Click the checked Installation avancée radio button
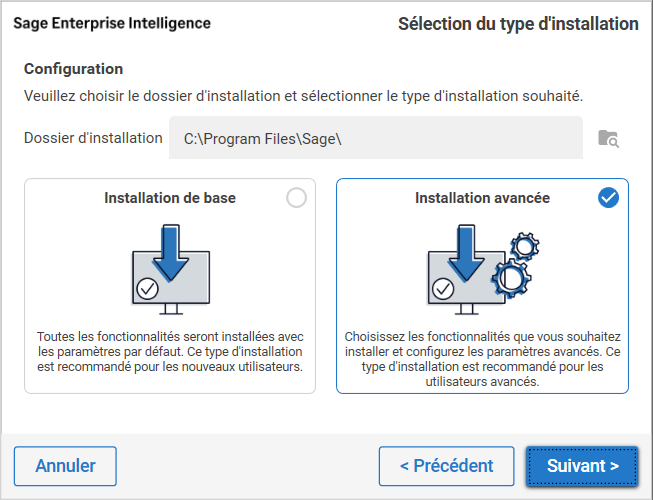The width and height of the screenshot is (653, 500). click(608, 198)
